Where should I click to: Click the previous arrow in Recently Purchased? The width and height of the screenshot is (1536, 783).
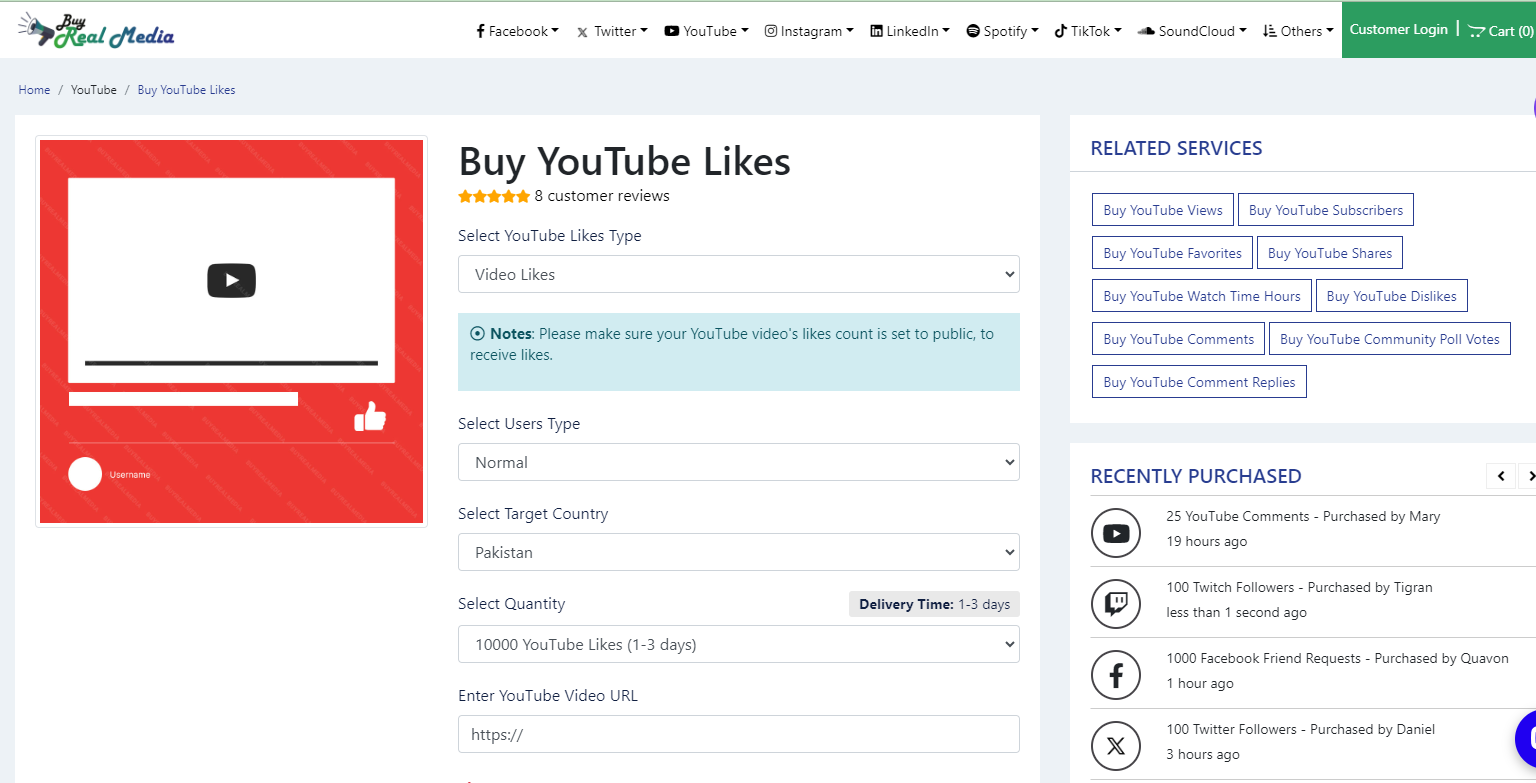tap(1500, 476)
